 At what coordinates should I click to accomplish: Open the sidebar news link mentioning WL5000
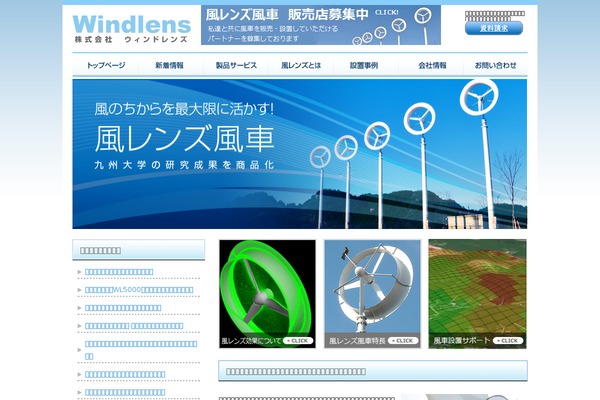tap(139, 290)
